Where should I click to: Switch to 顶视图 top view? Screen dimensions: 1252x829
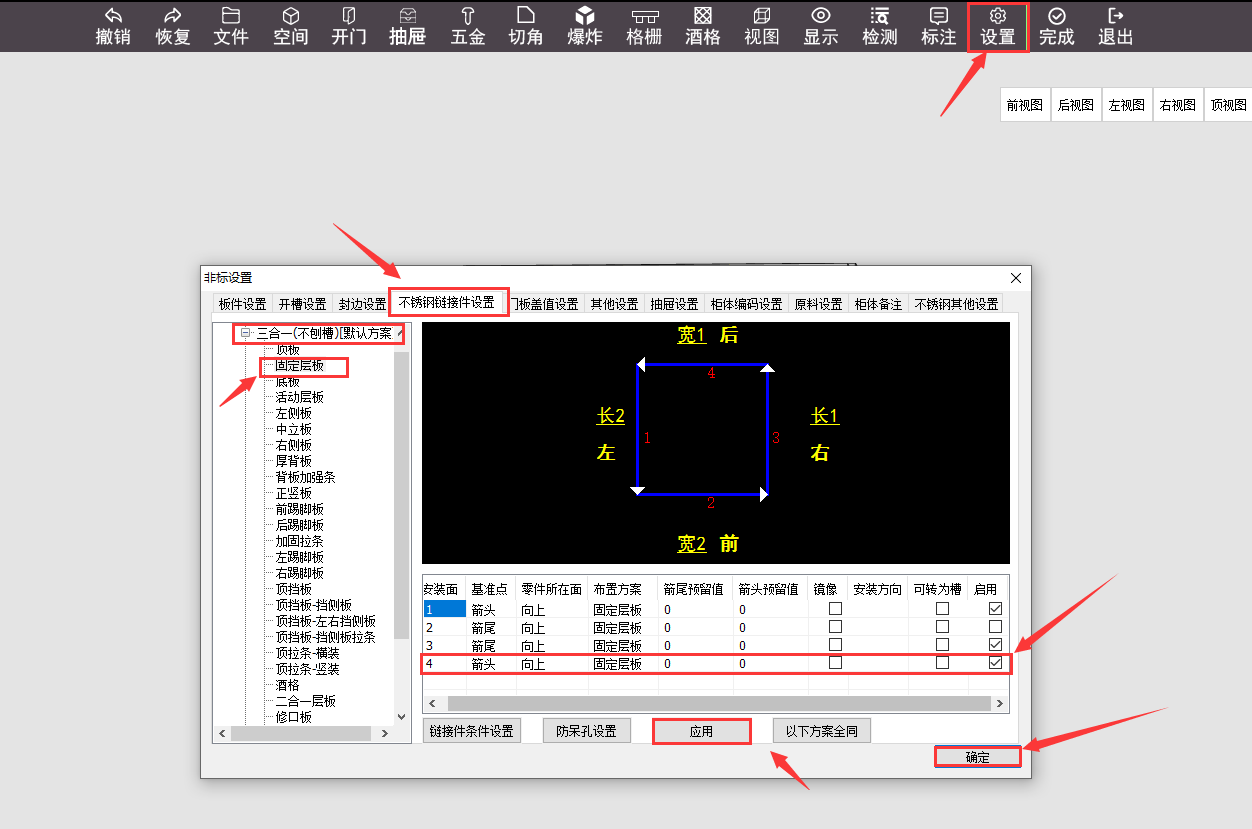click(1228, 105)
